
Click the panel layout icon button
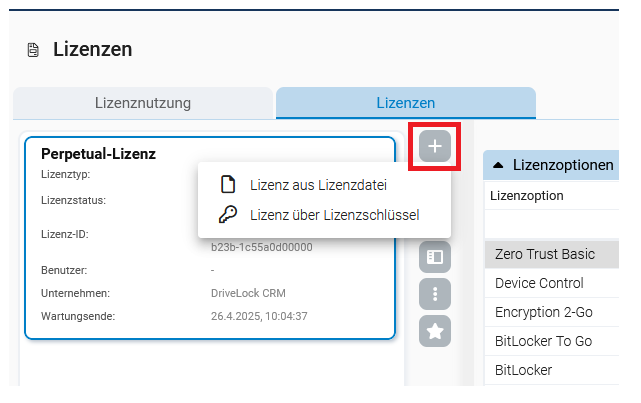click(x=435, y=256)
